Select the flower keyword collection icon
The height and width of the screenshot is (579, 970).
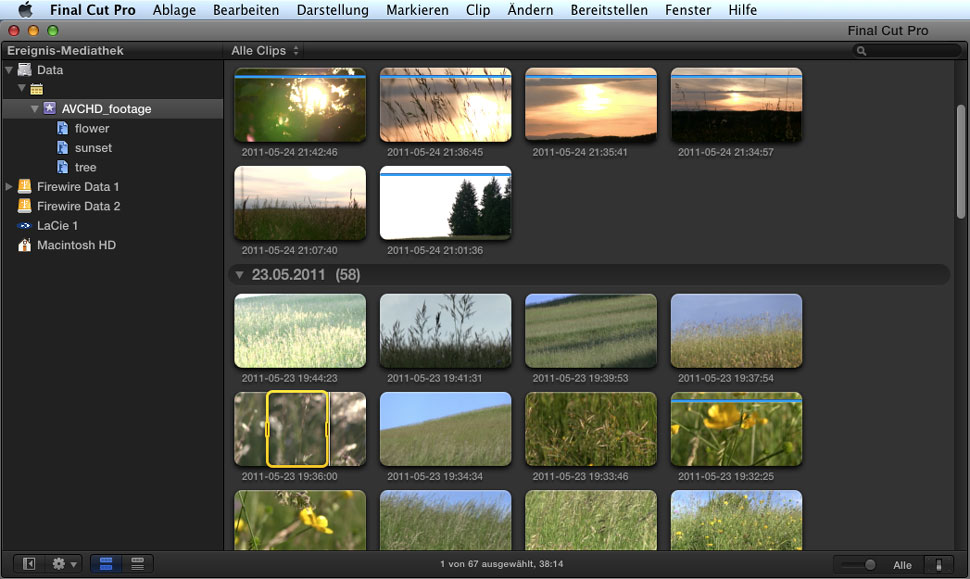[x=62, y=129]
